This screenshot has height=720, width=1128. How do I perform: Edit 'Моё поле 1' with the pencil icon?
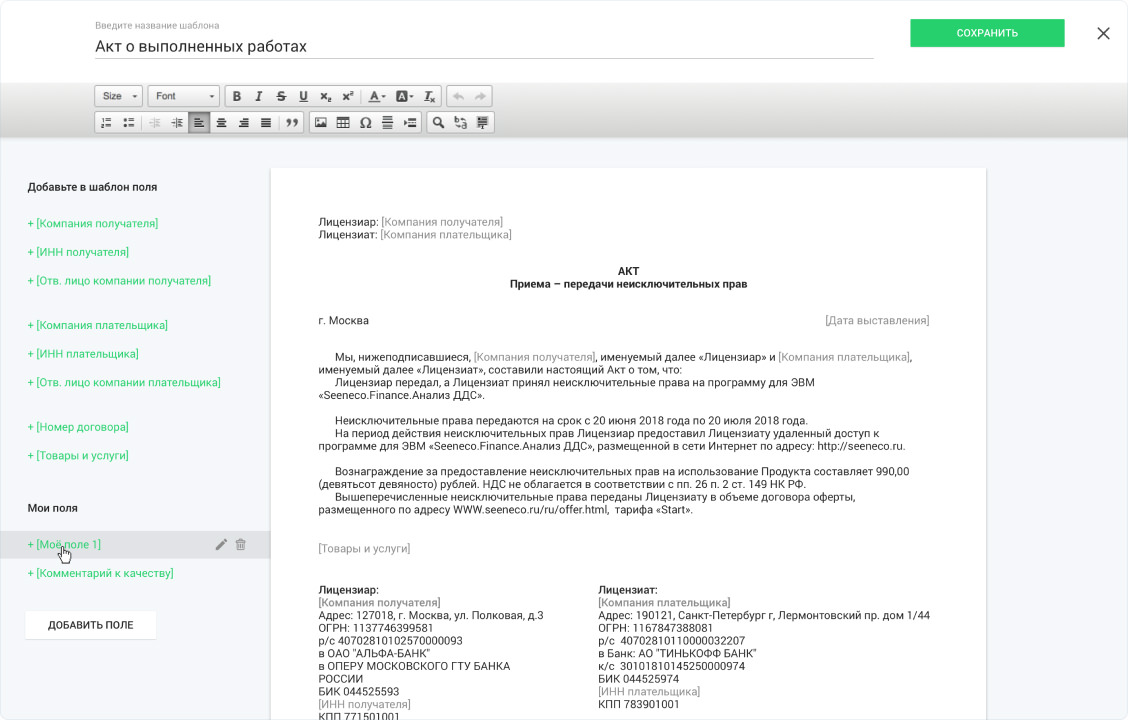click(221, 545)
